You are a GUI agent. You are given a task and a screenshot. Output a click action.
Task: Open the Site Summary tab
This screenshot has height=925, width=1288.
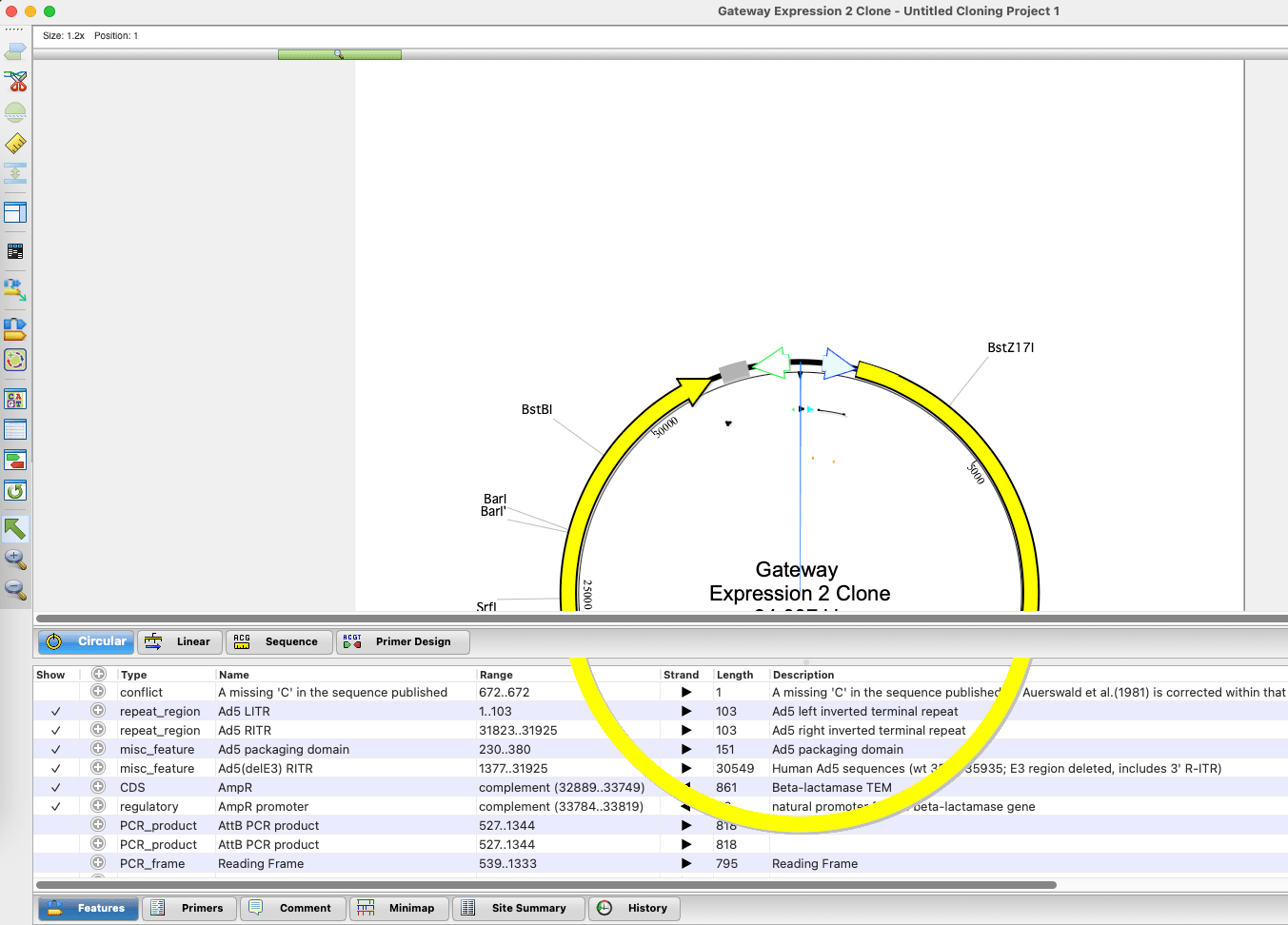[x=518, y=909]
